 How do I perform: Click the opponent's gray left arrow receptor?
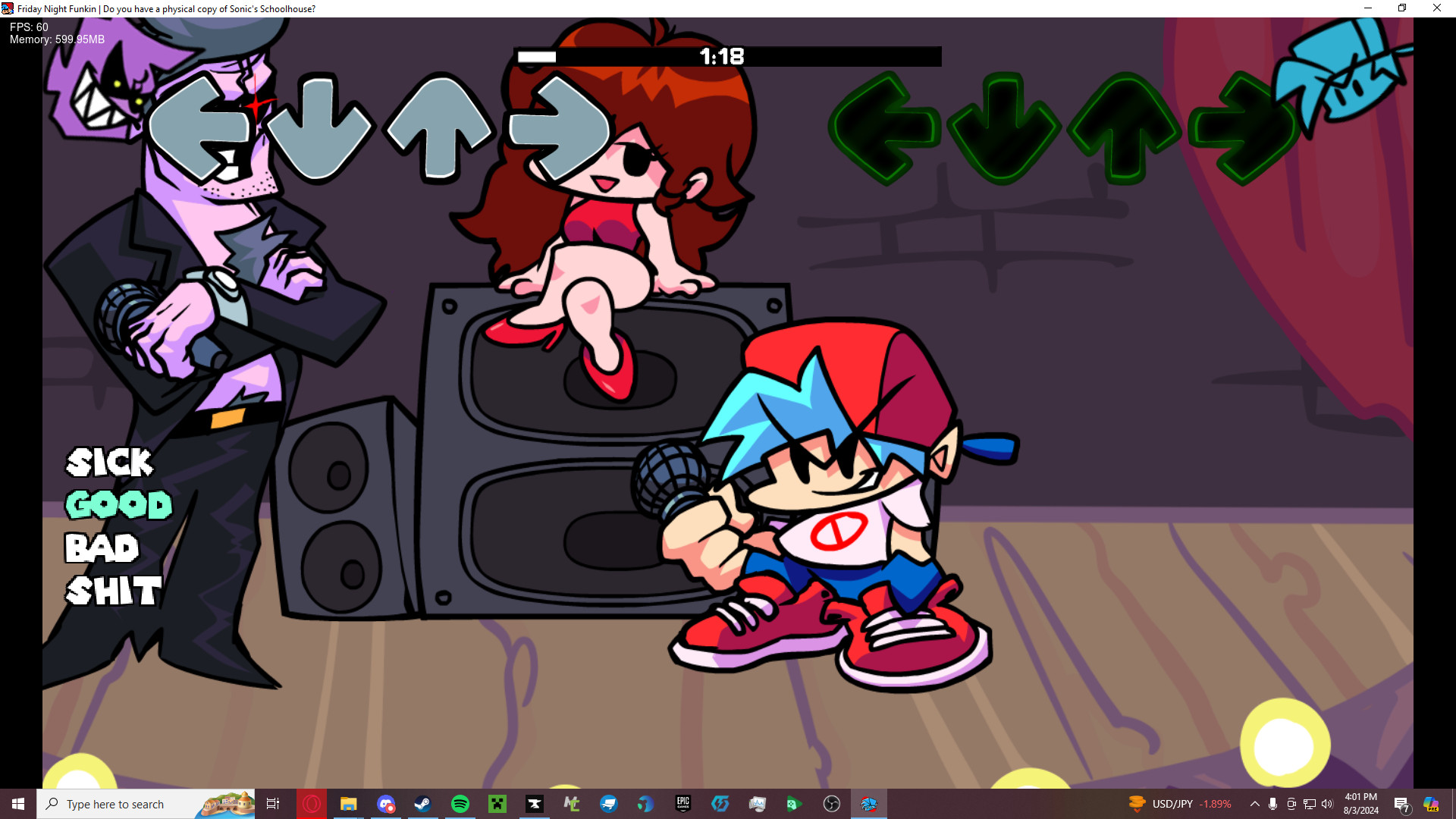[199, 127]
